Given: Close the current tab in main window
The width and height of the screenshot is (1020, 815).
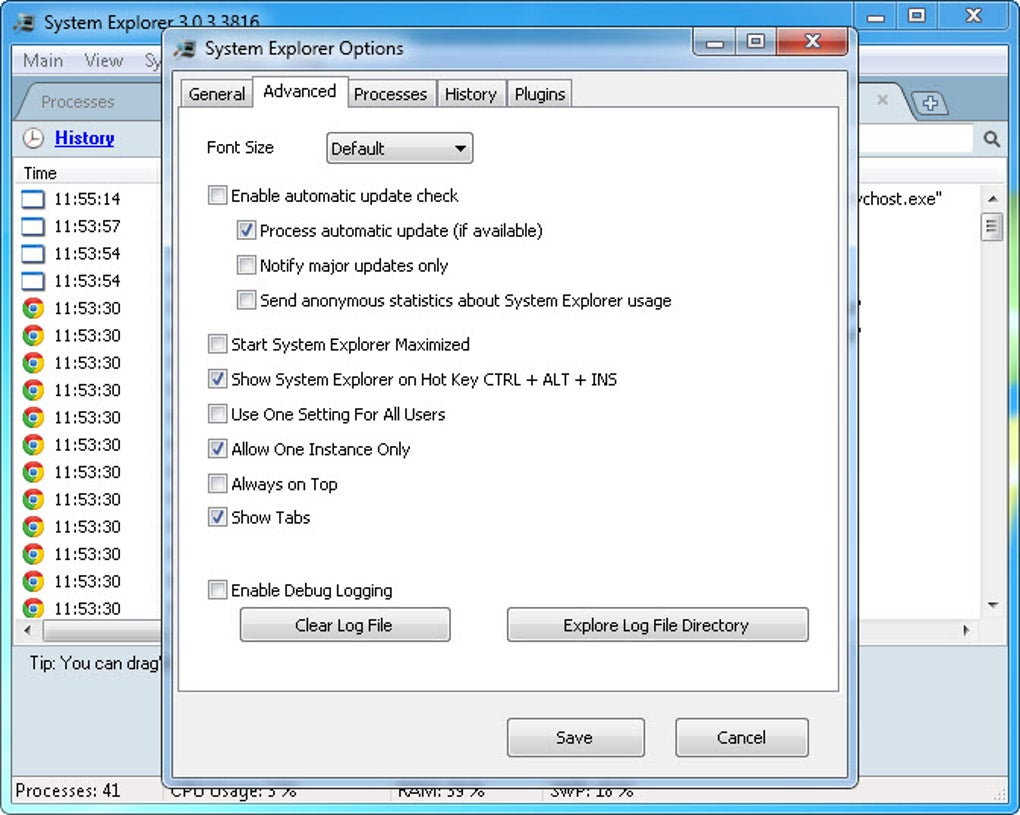Looking at the screenshot, I should [x=882, y=100].
